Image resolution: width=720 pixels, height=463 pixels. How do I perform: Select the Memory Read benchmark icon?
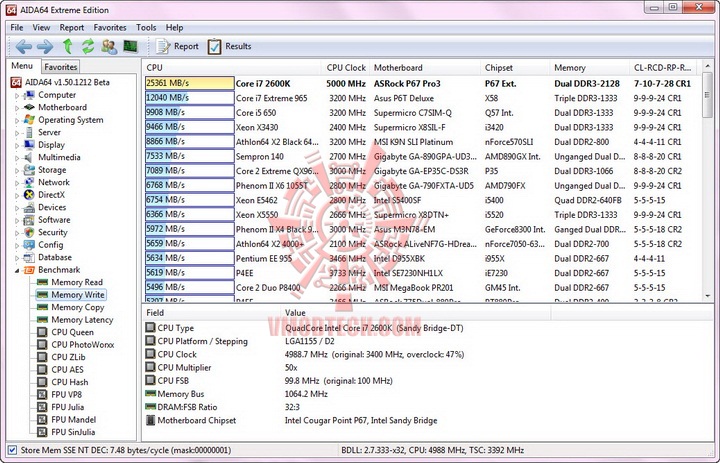[42, 282]
